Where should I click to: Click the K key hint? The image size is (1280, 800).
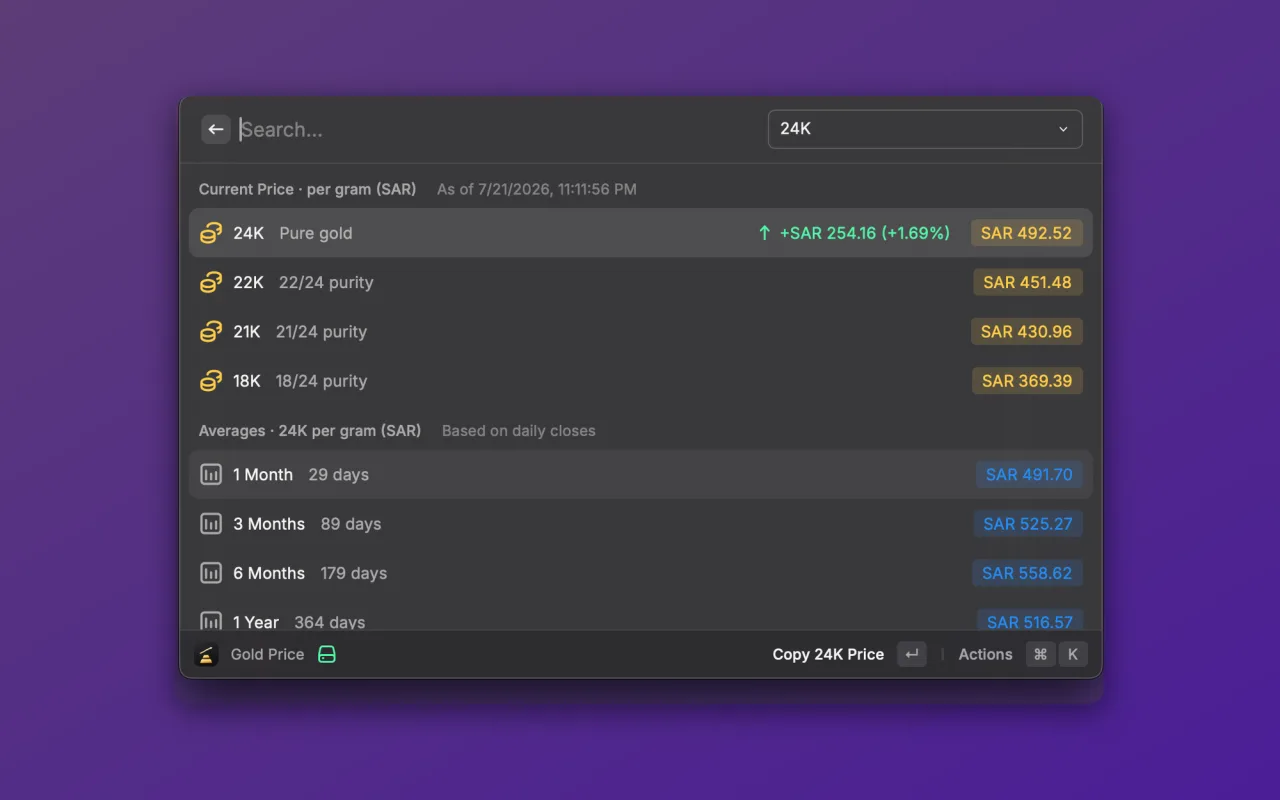point(1073,654)
